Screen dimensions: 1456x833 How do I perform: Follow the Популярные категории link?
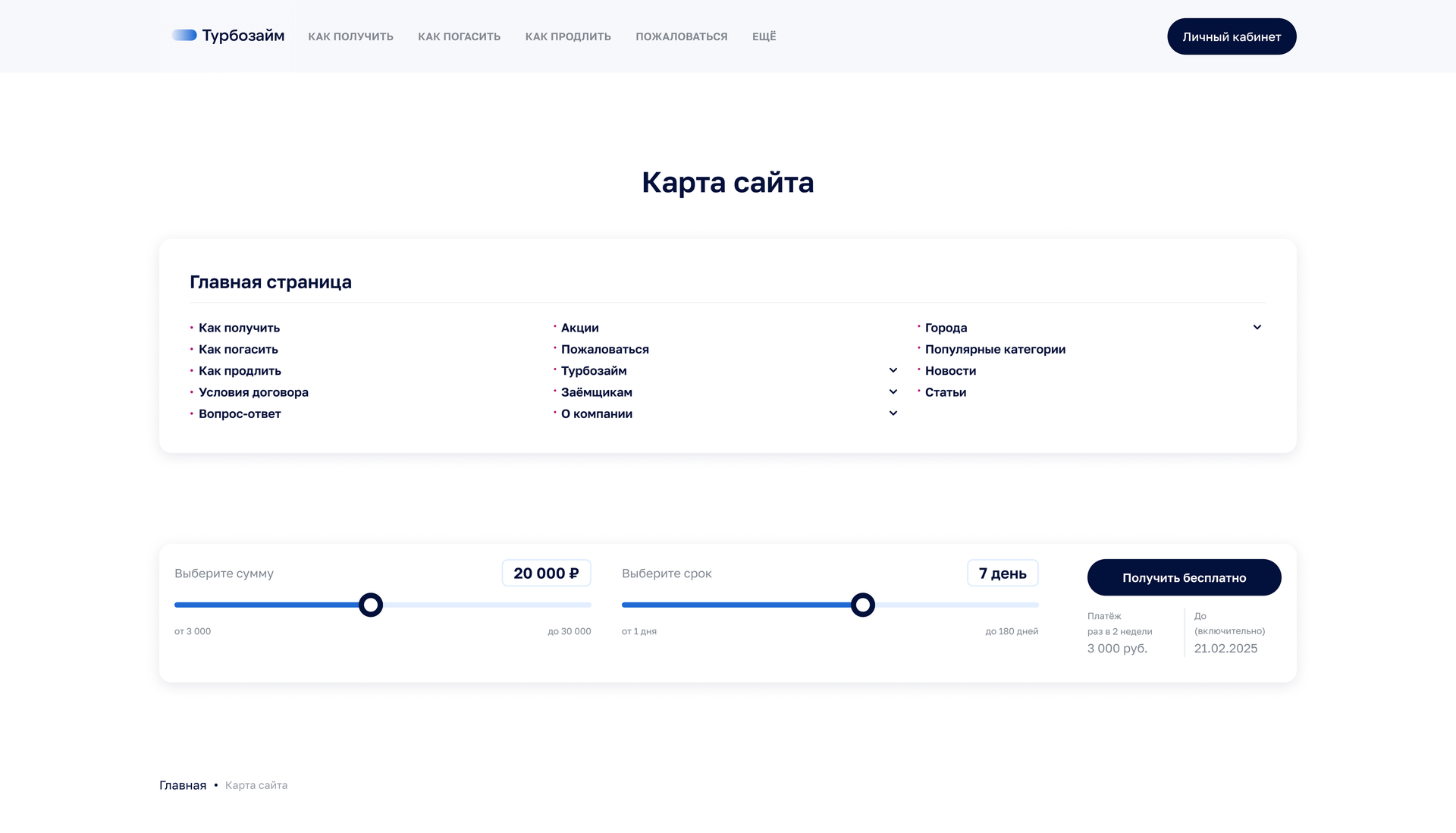click(995, 349)
